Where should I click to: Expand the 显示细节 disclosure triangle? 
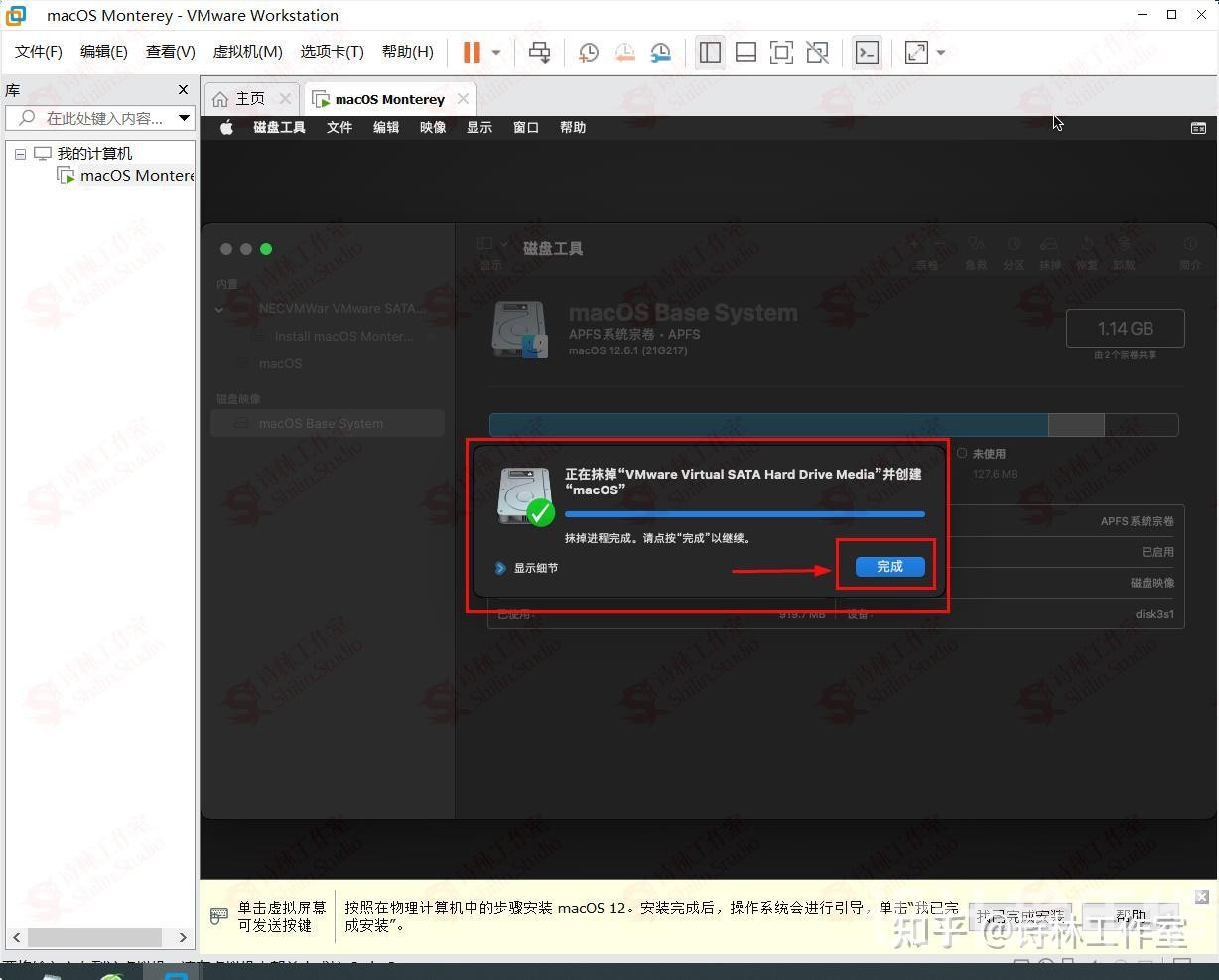point(499,568)
